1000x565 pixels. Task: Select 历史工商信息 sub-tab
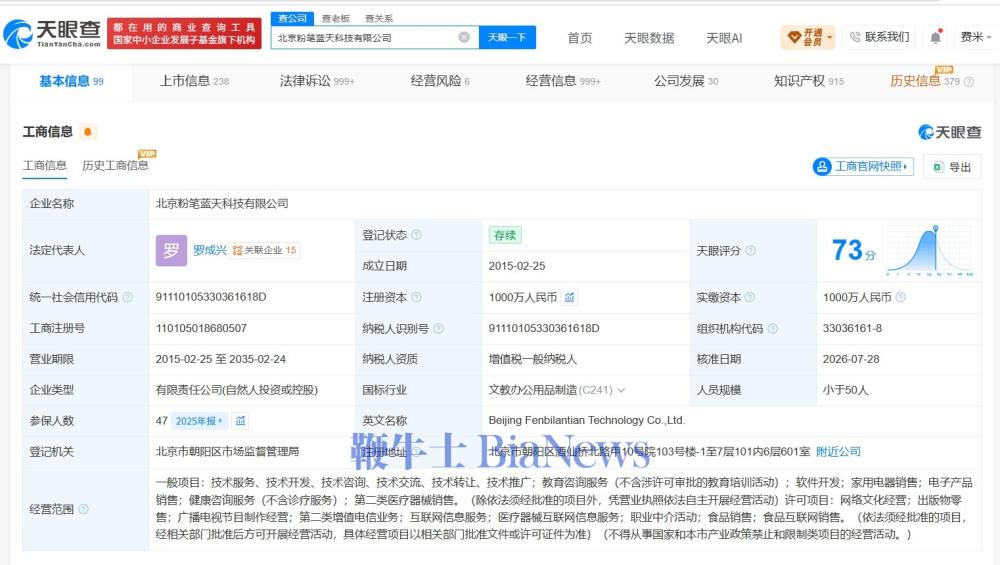point(115,166)
